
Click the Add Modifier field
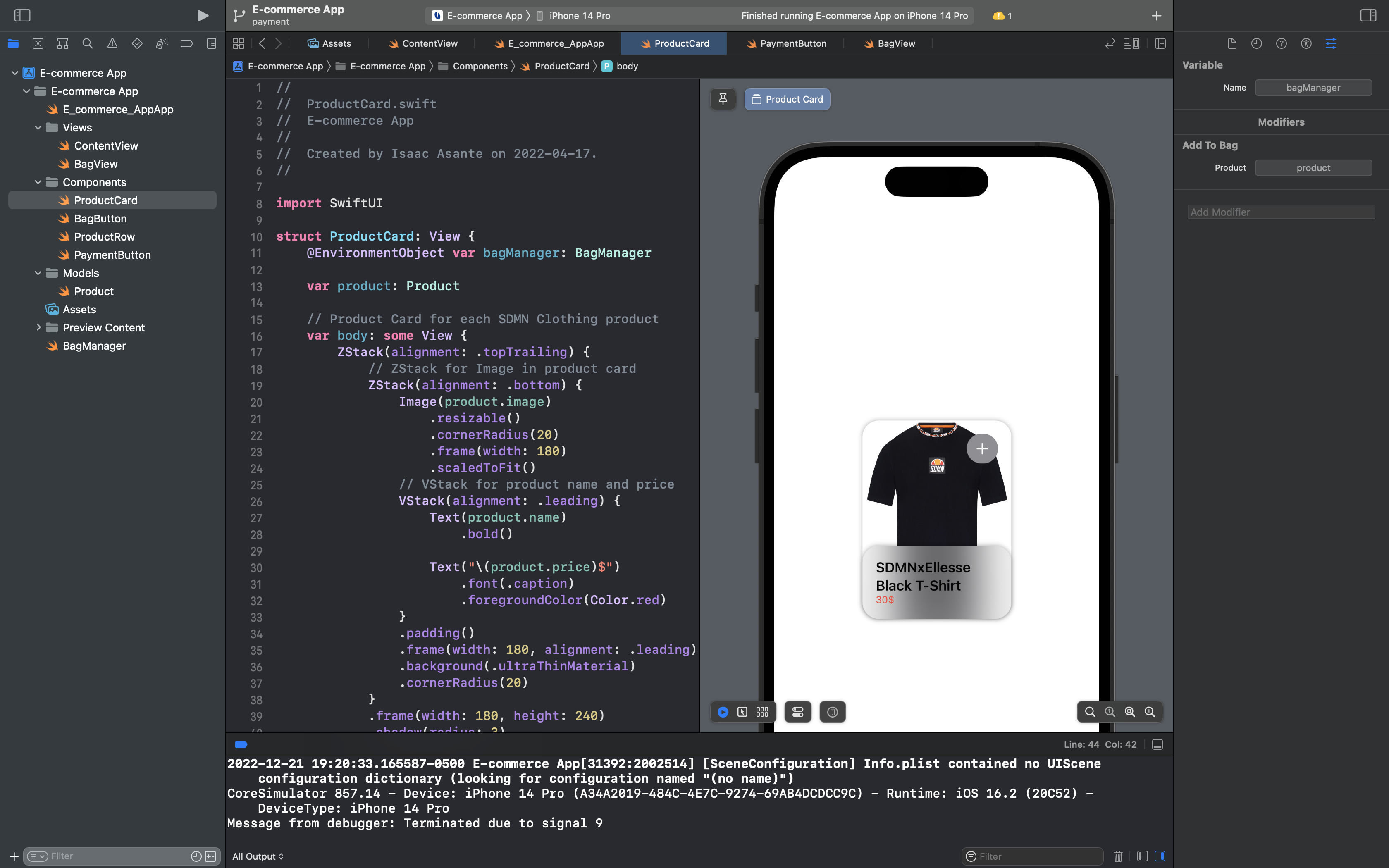tap(1281, 212)
